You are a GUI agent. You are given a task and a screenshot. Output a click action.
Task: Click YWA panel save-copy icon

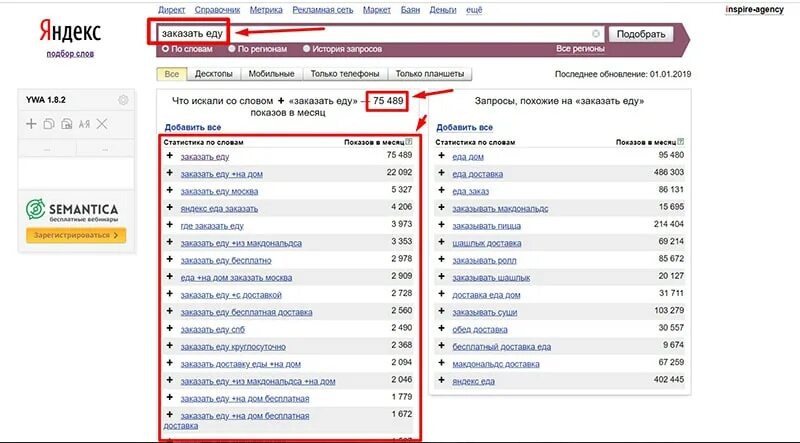(66, 124)
